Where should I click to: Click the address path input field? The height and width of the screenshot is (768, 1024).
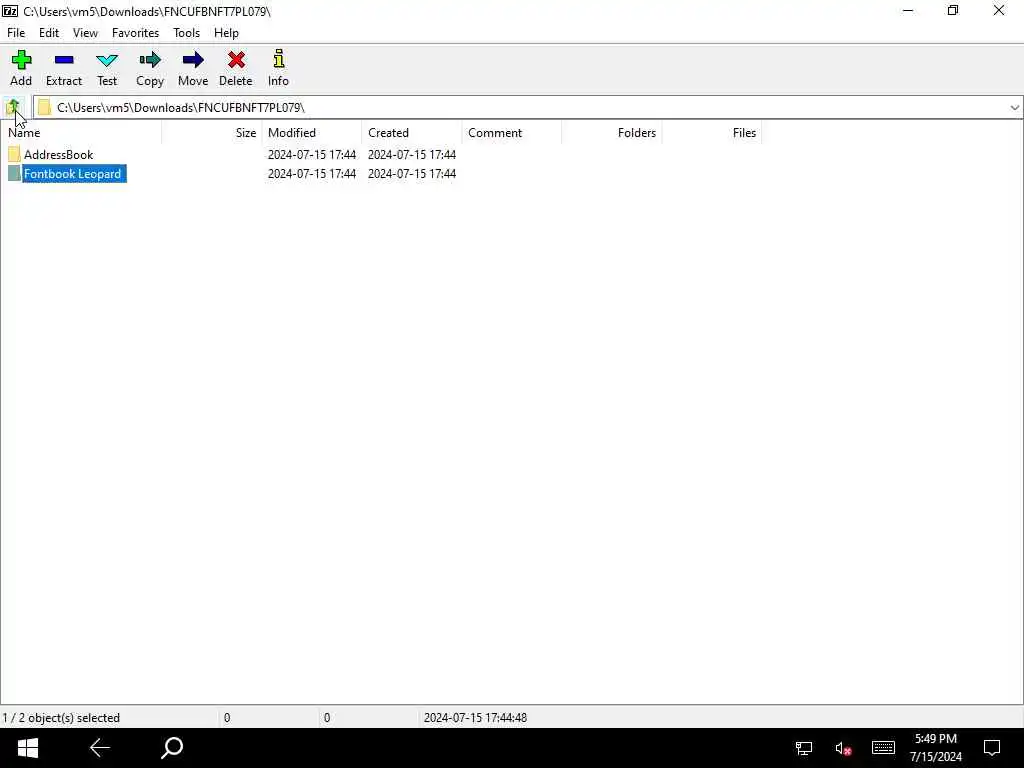coord(528,108)
